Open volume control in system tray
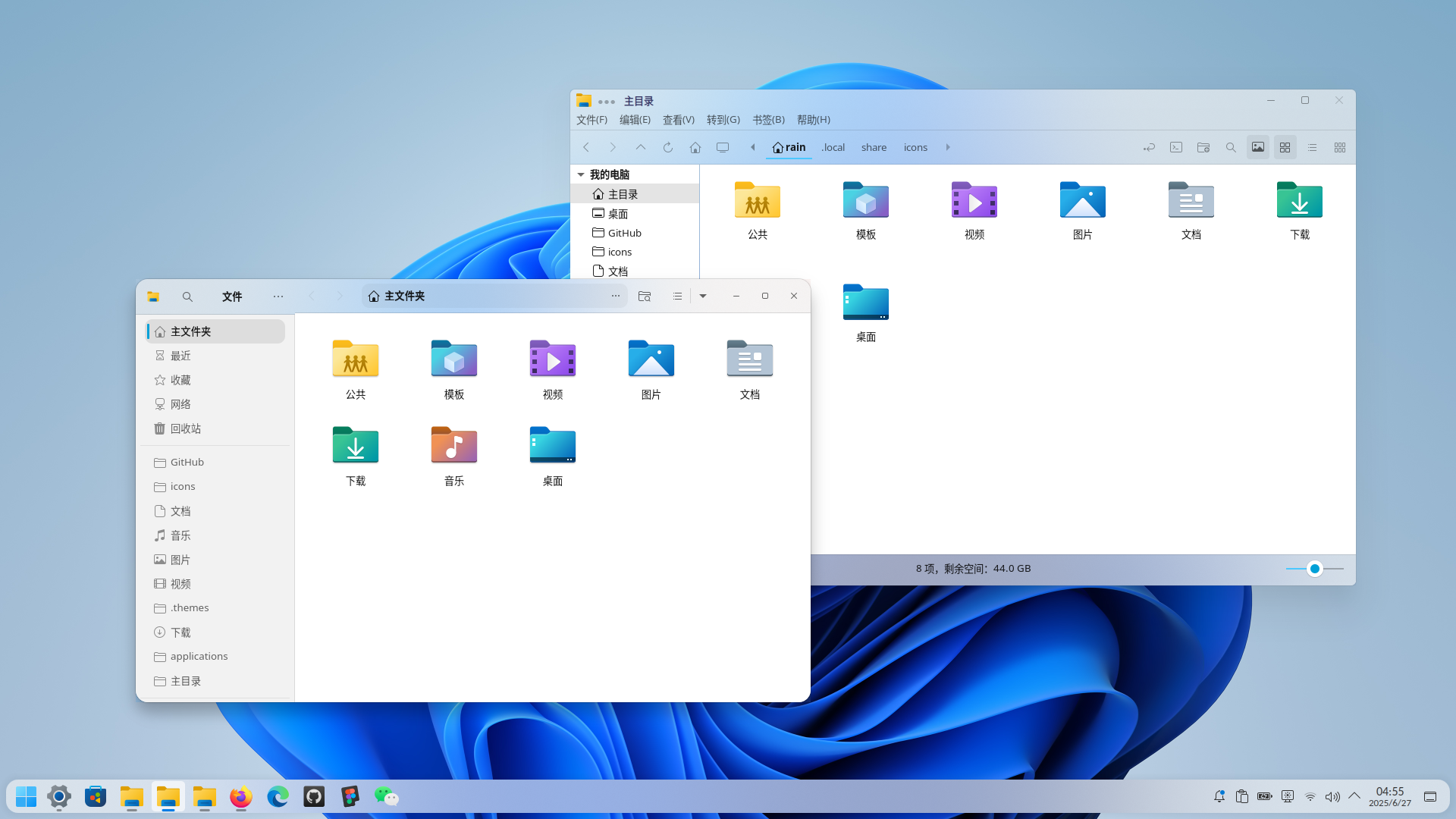The width and height of the screenshot is (1456, 819). coord(1332,797)
